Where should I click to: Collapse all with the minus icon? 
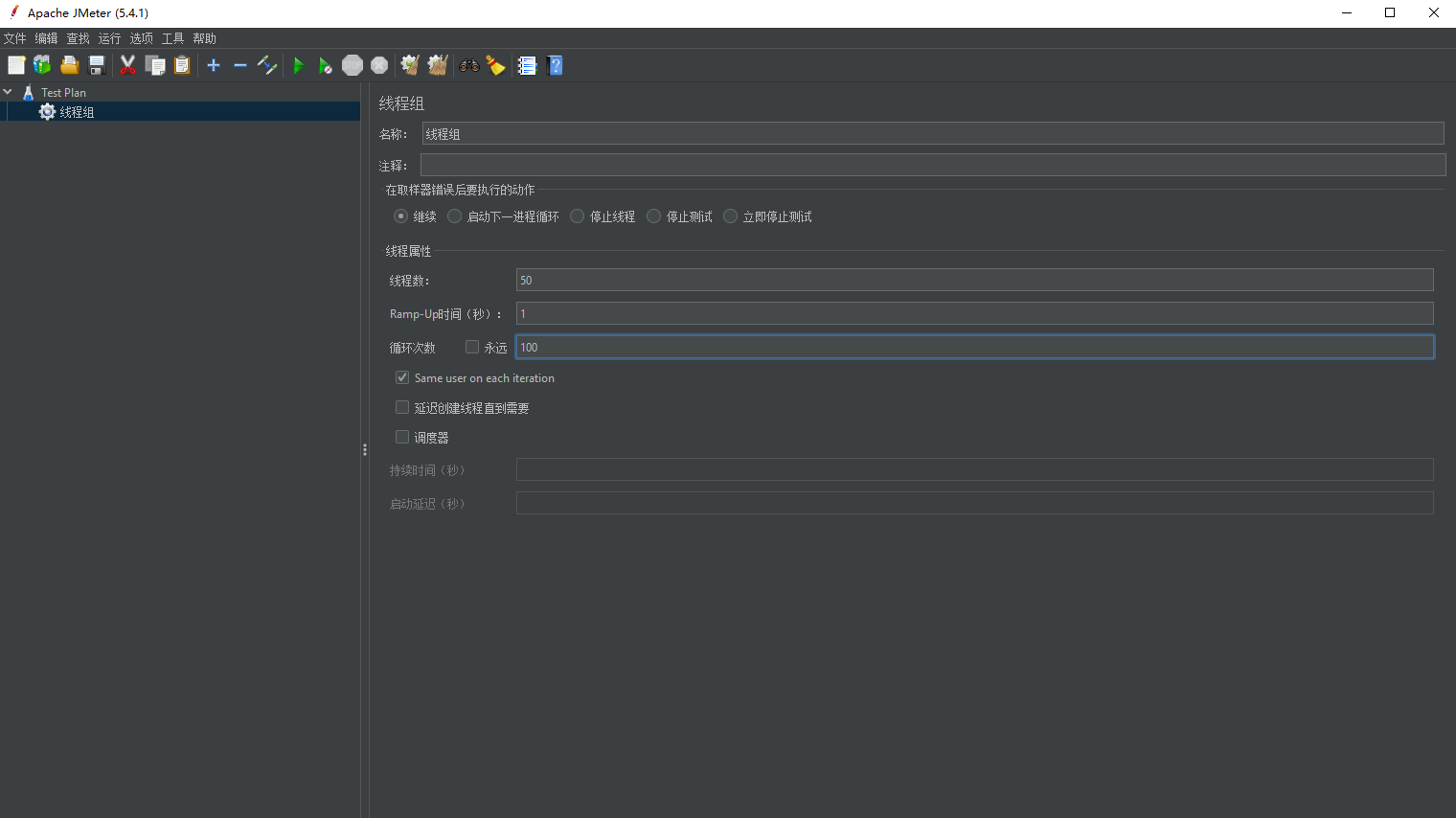[x=240, y=65]
